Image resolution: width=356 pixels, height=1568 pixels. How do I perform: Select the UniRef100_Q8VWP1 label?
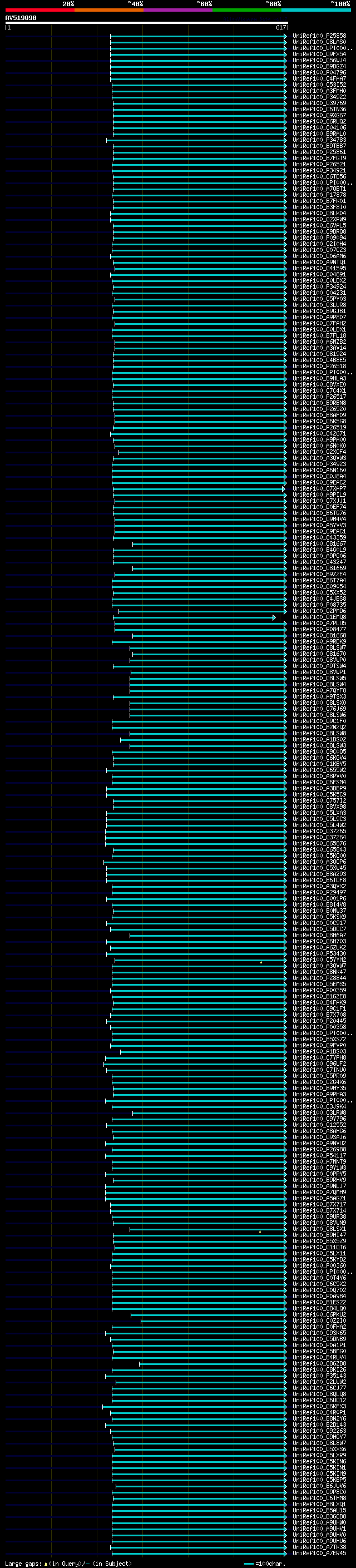(x=319, y=671)
